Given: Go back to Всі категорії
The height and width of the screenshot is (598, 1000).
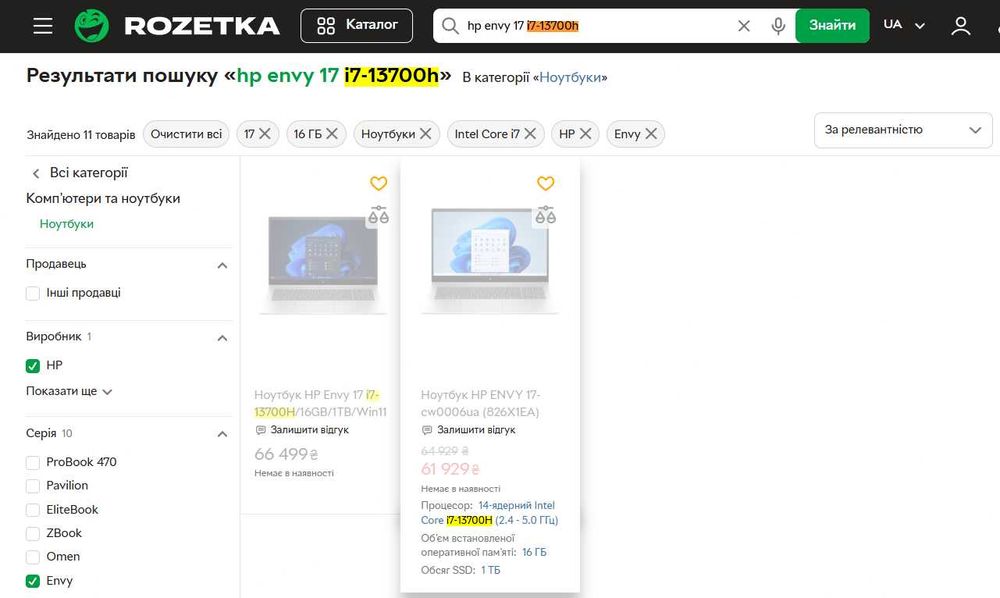Looking at the screenshot, I should (x=80, y=173).
